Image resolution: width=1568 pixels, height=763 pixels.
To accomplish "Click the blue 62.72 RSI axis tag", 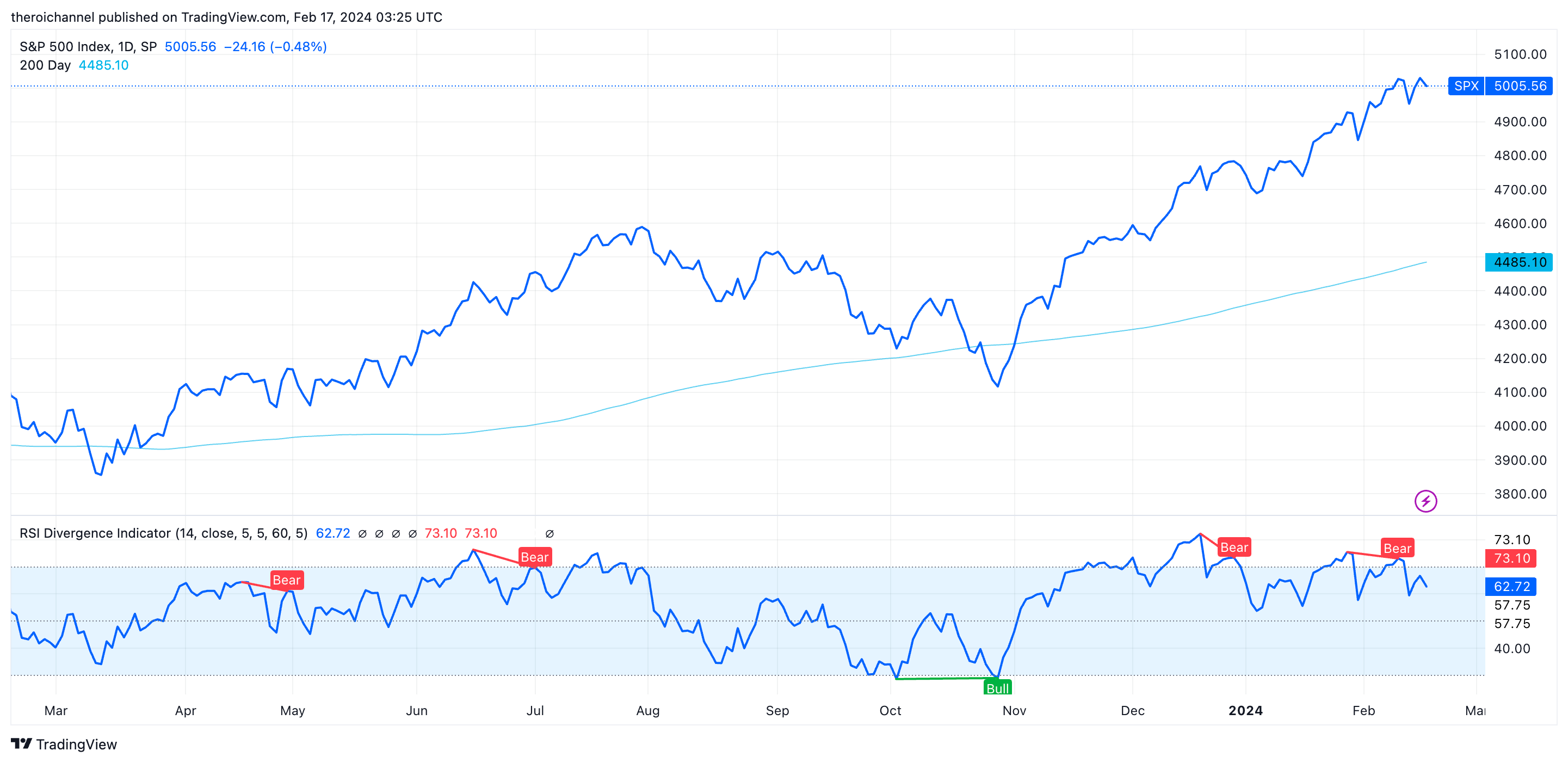I will [1511, 586].
